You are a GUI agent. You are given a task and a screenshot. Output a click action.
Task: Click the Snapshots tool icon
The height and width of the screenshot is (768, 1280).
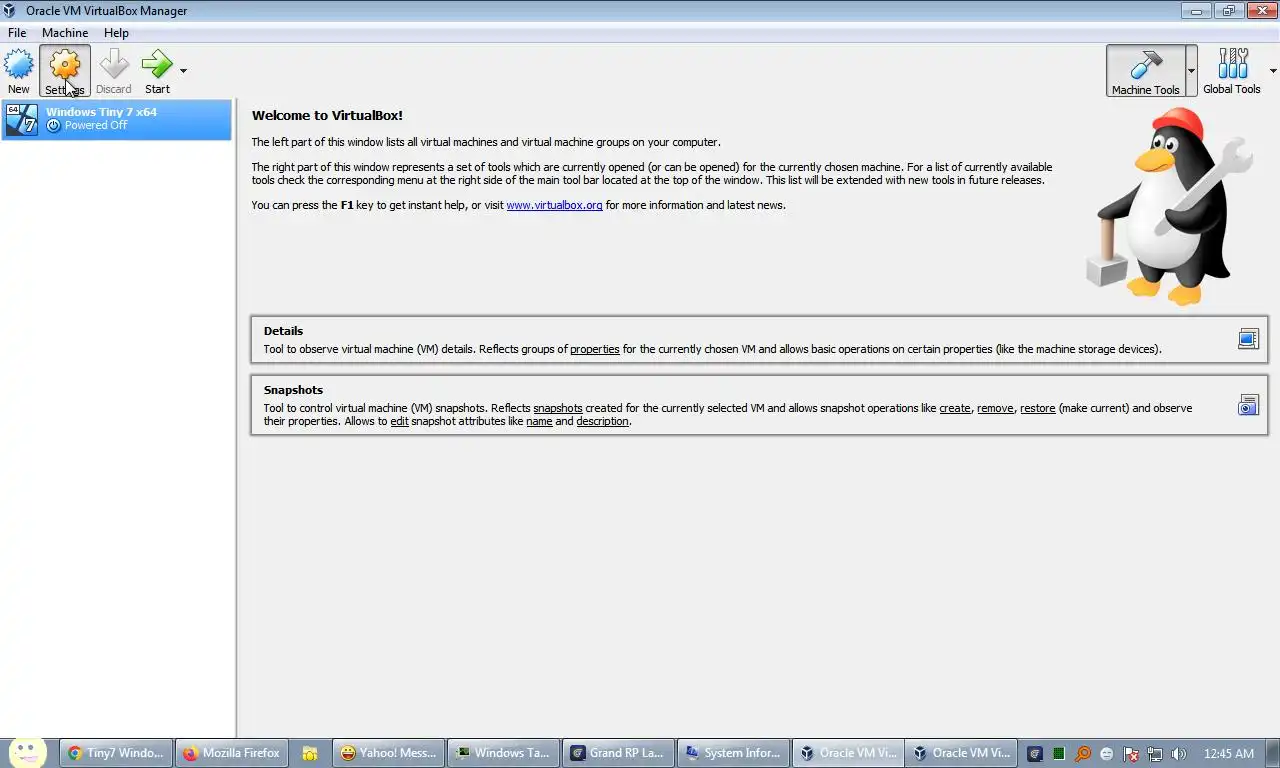[1248, 405]
